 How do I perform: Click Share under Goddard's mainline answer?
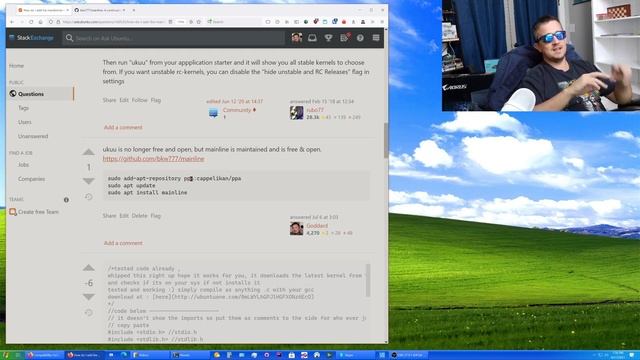pos(109,216)
